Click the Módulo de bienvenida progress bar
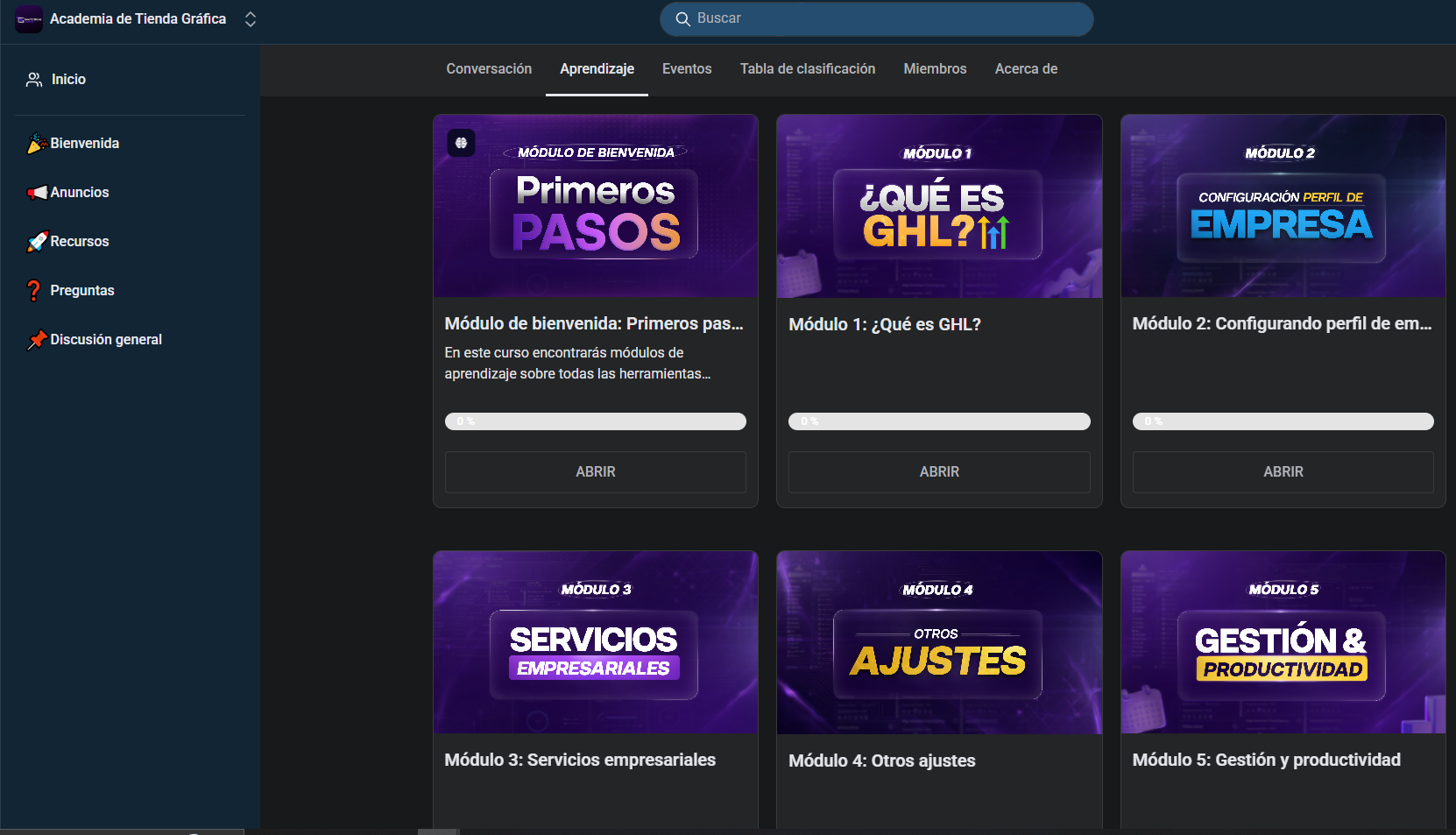The height and width of the screenshot is (835, 1456). pyautogui.click(x=596, y=421)
